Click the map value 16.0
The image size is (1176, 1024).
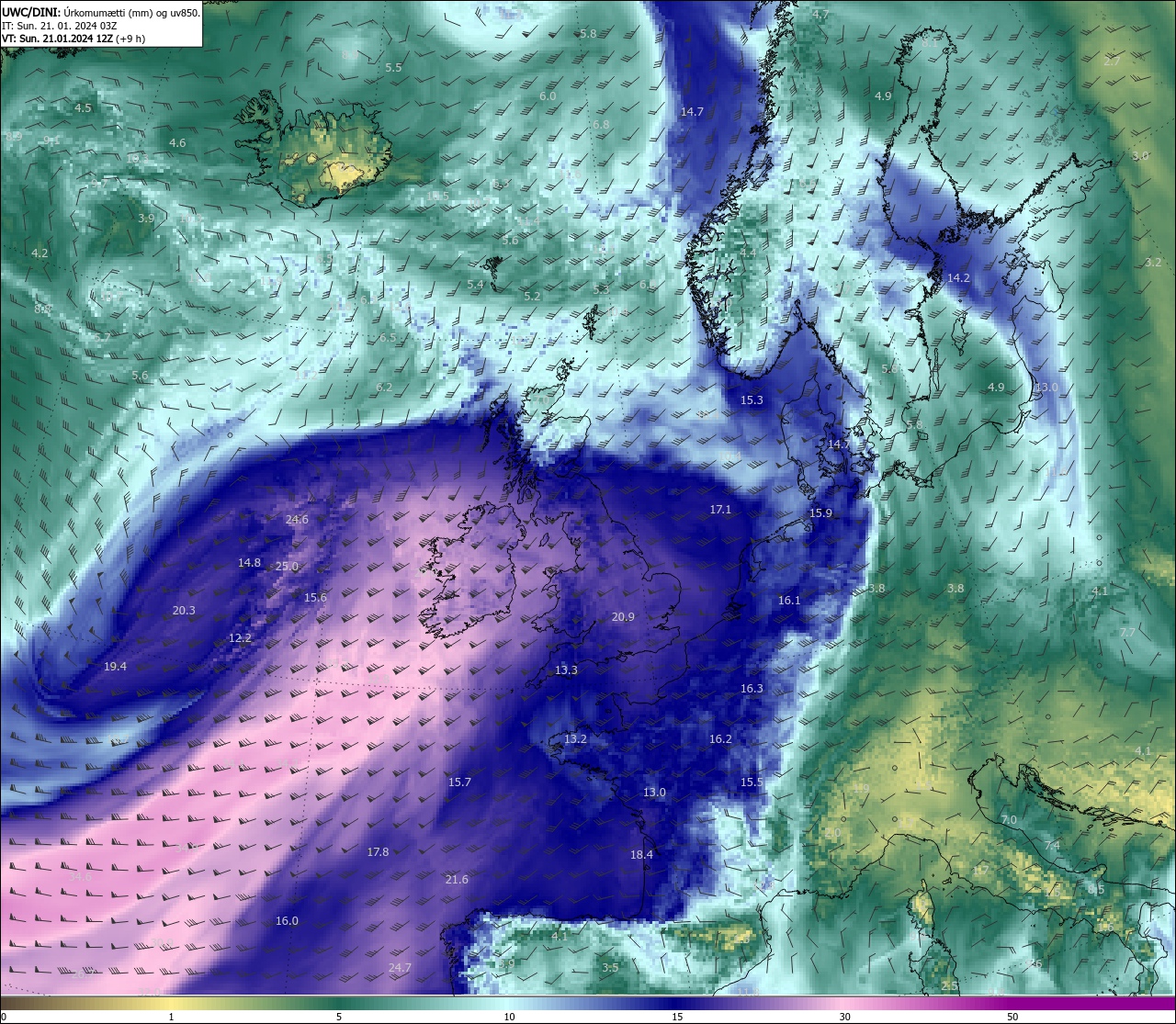click(x=287, y=920)
